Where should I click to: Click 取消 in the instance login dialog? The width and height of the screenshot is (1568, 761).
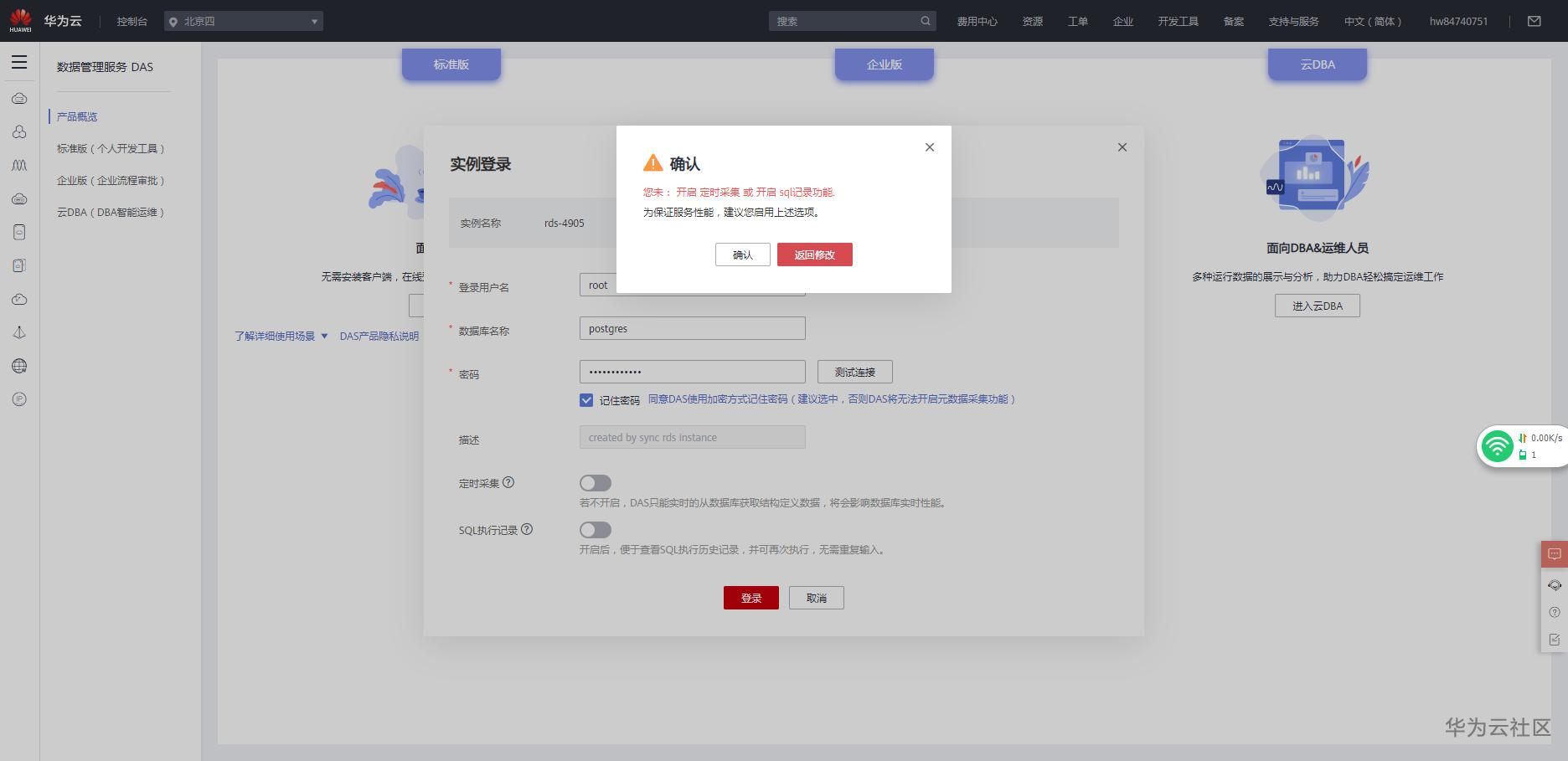[817, 598]
